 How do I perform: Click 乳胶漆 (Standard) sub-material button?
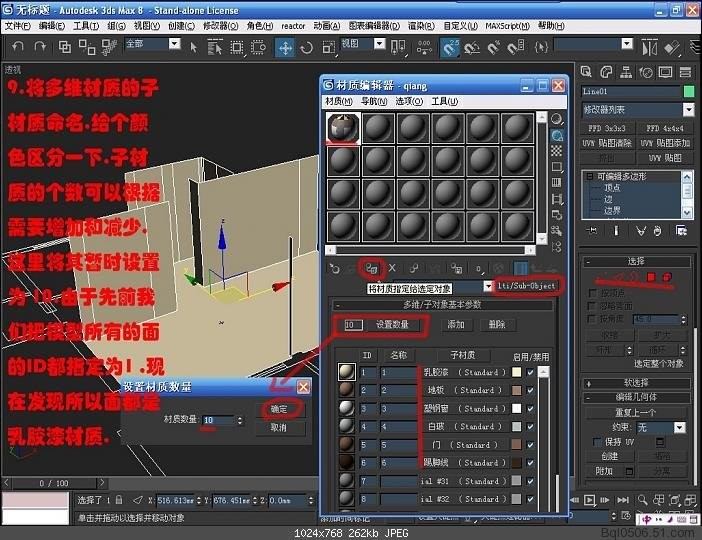[x=465, y=372]
